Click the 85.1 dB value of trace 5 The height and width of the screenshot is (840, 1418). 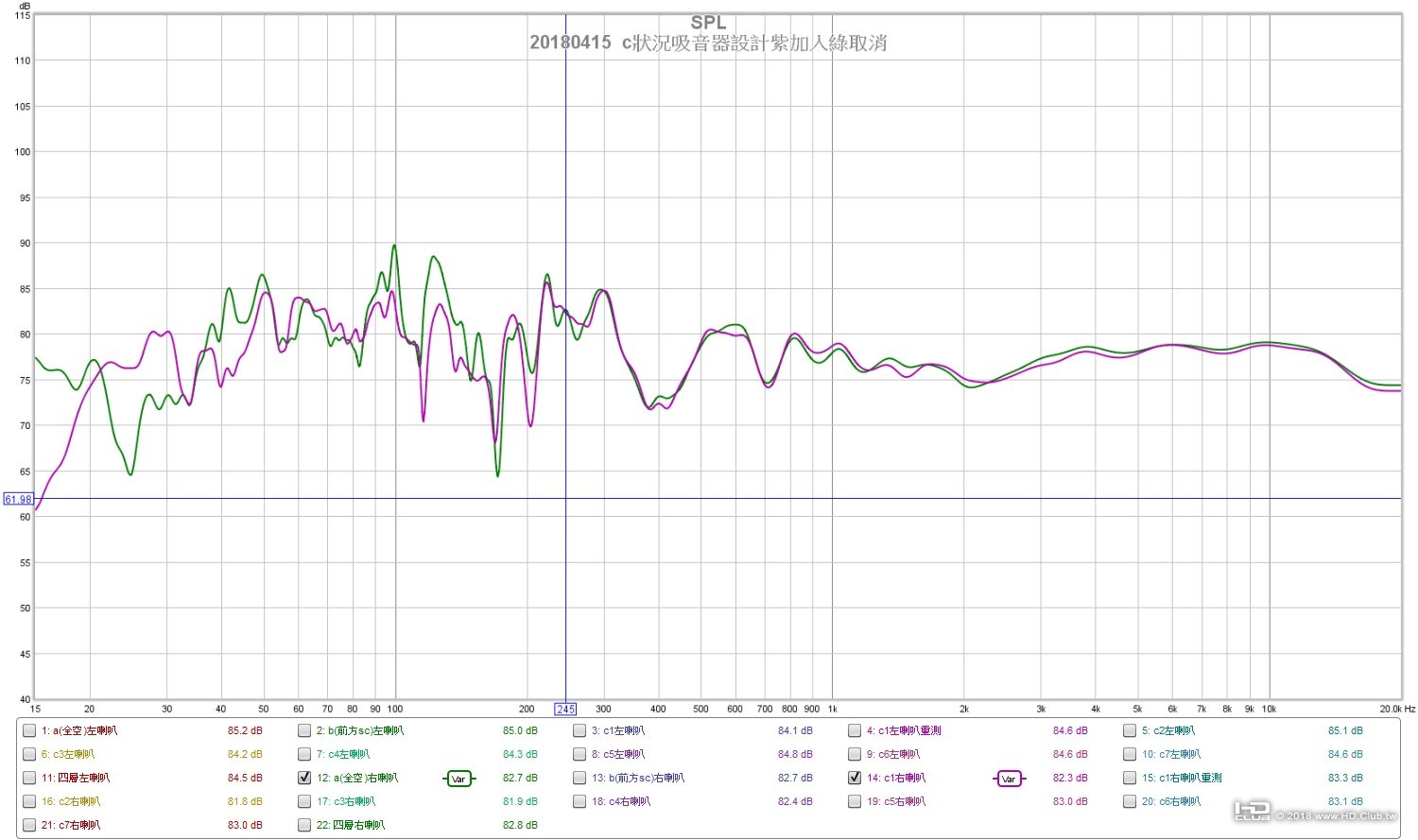pyautogui.click(x=1345, y=730)
